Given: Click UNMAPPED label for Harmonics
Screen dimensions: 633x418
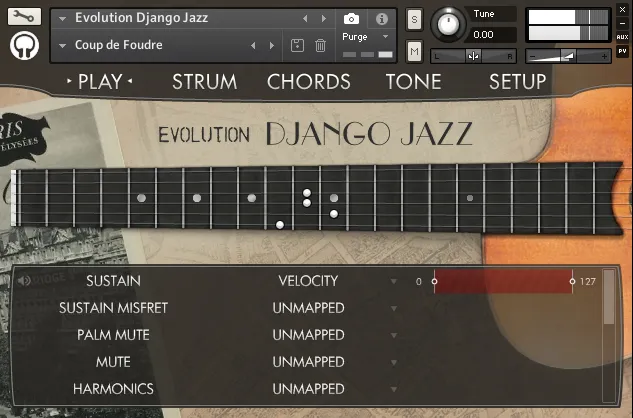Looking at the screenshot, I should 308,389.
